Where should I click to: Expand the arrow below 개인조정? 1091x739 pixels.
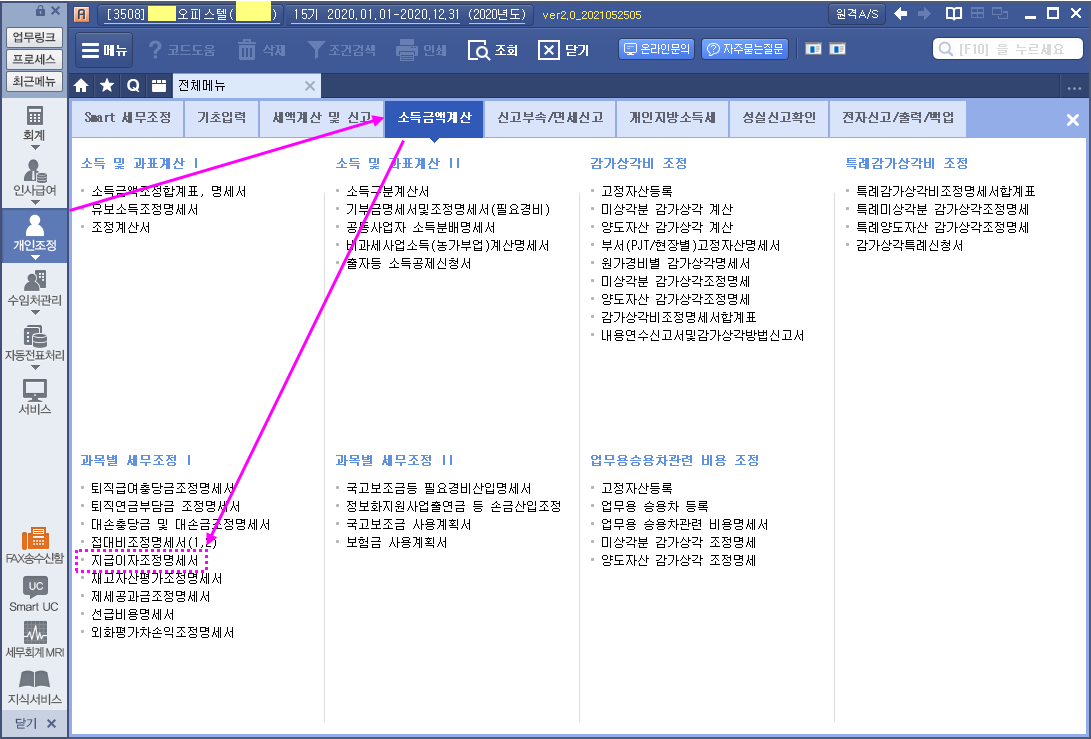[x=35, y=257]
